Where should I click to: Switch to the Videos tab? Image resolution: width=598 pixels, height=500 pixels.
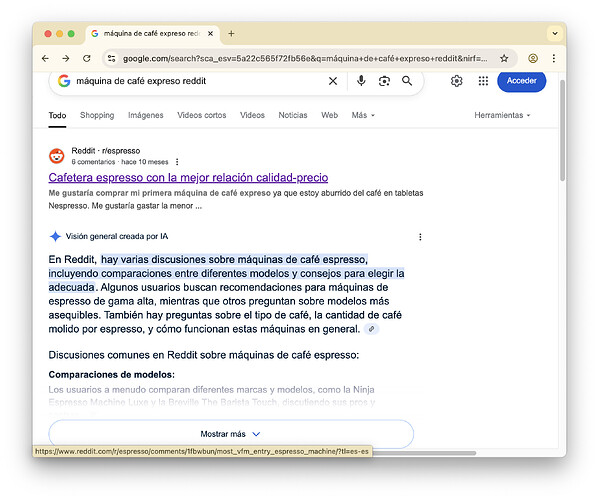(x=252, y=115)
